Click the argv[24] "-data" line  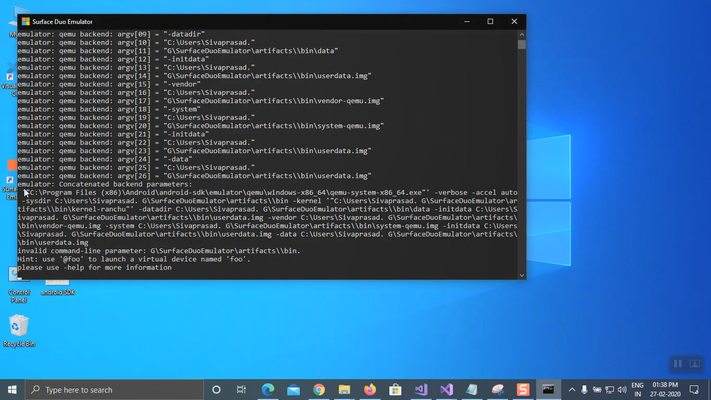pyautogui.click(x=105, y=159)
